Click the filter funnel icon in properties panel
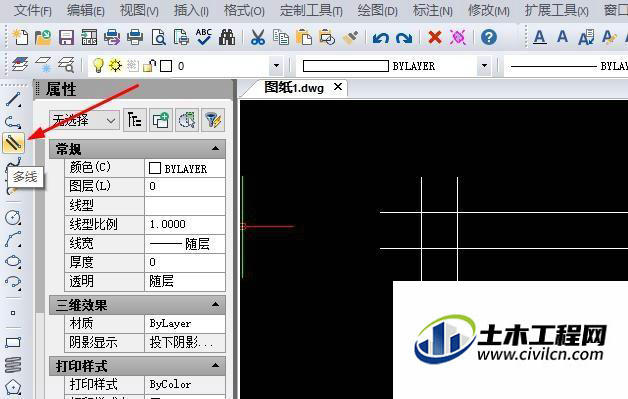628x399 pixels. tap(213, 120)
